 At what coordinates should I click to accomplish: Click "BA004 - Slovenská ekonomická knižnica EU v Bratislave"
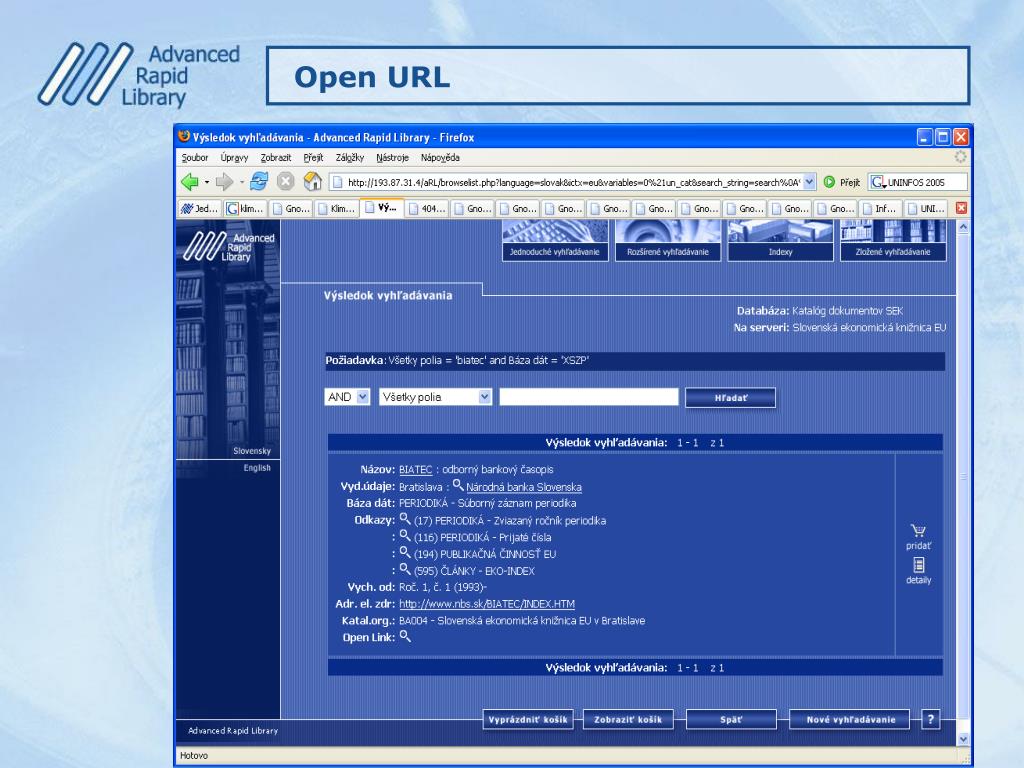522,621
